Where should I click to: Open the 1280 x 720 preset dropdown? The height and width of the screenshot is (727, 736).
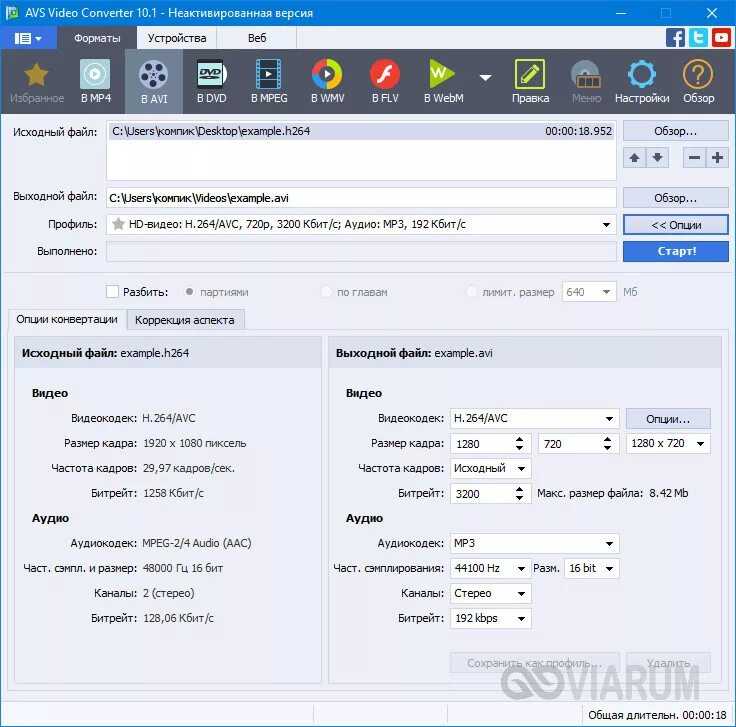[x=668, y=444]
